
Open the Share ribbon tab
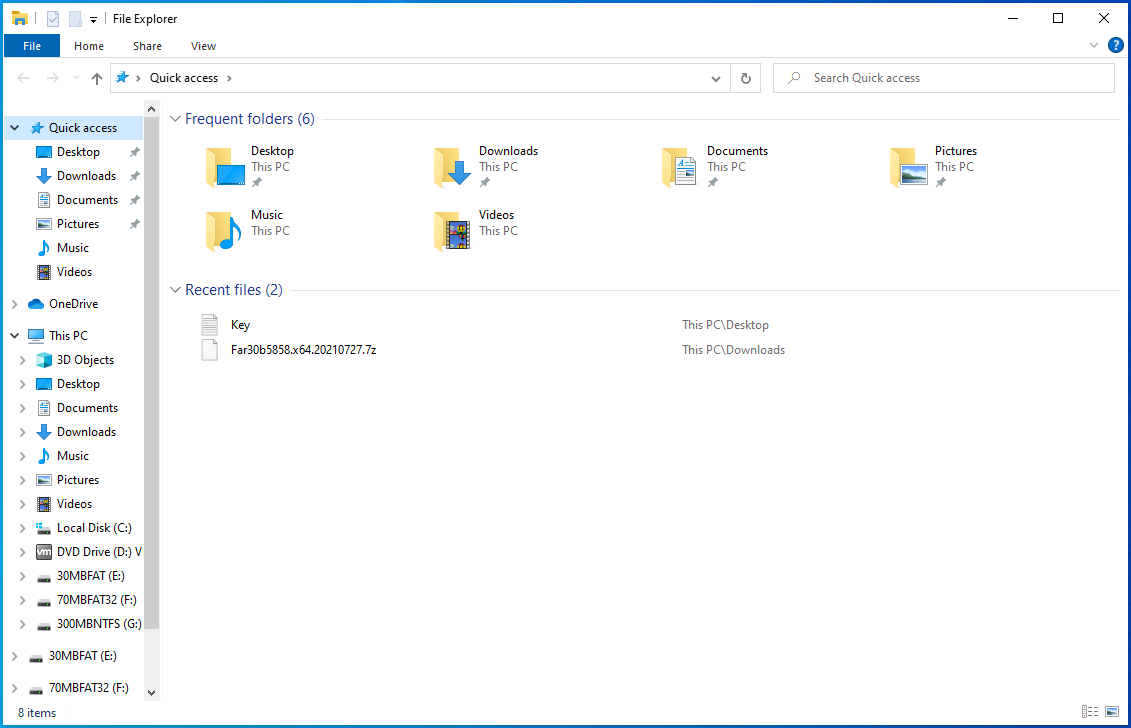[147, 46]
